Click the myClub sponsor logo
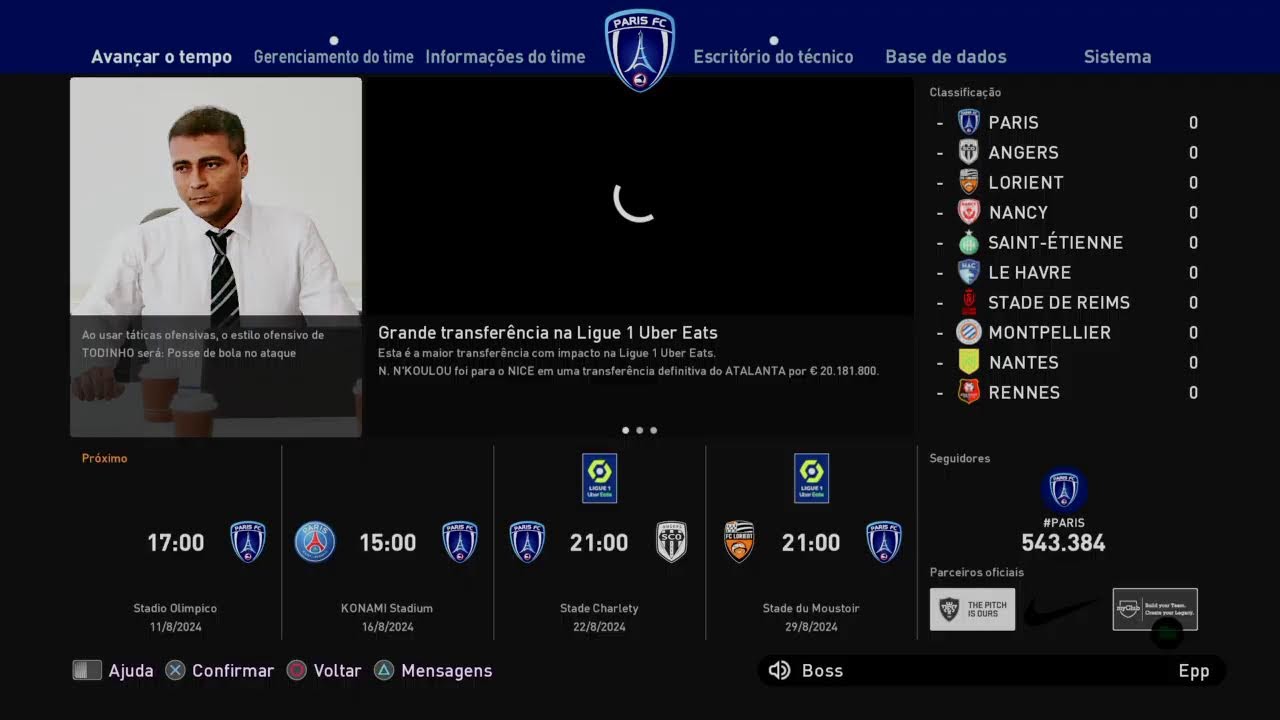1280x720 pixels. pyautogui.click(x=1155, y=609)
